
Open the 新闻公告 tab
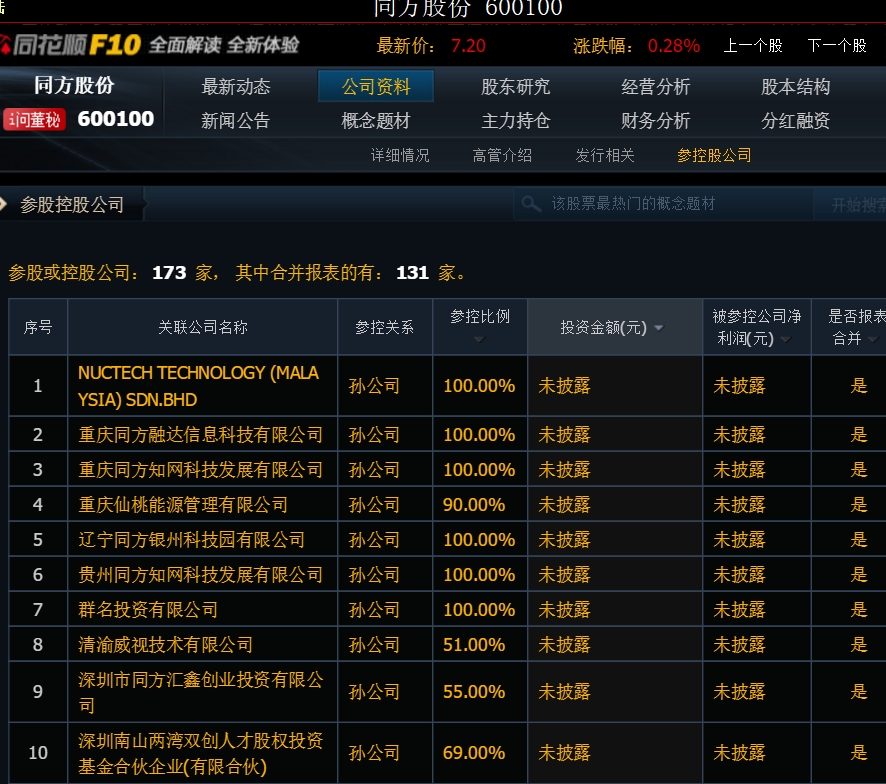tap(236, 120)
